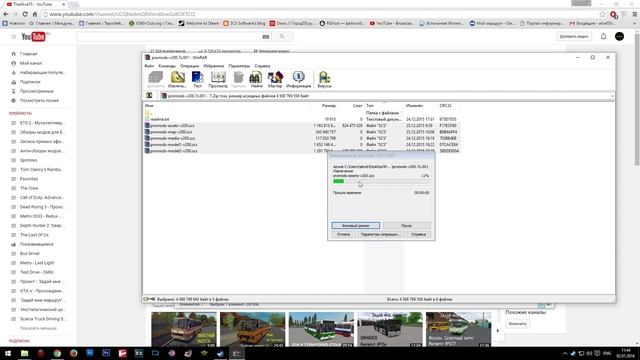Open Chrome from the taskbar

coord(57,353)
